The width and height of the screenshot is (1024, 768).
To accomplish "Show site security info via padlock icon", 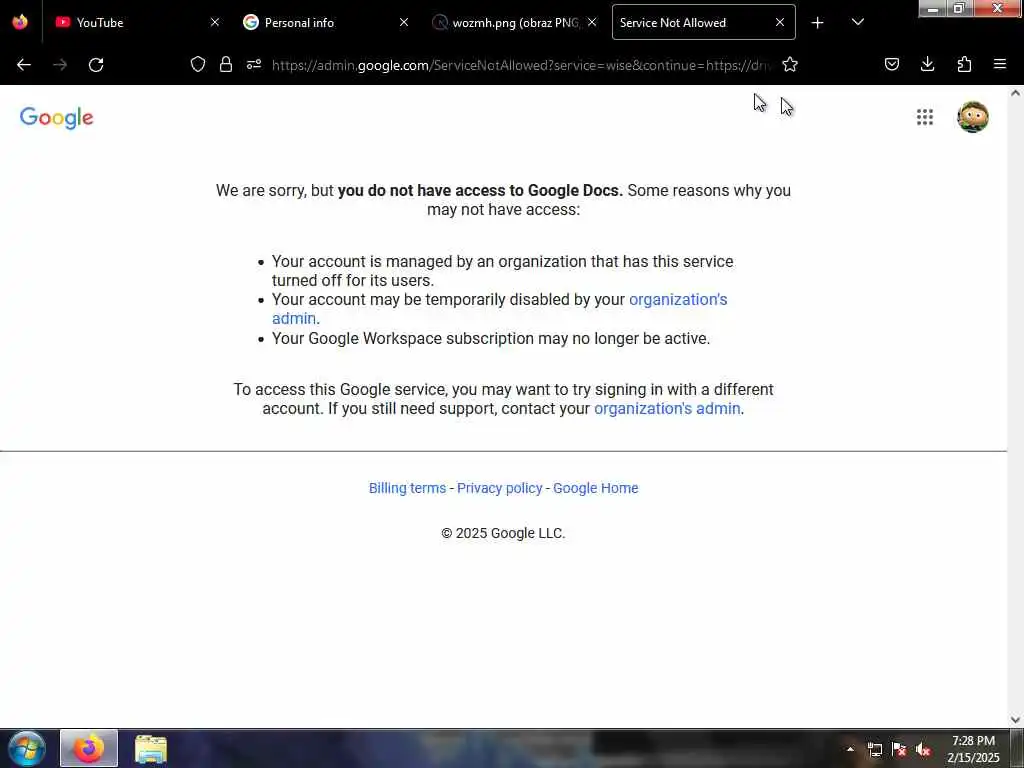I will (226, 64).
